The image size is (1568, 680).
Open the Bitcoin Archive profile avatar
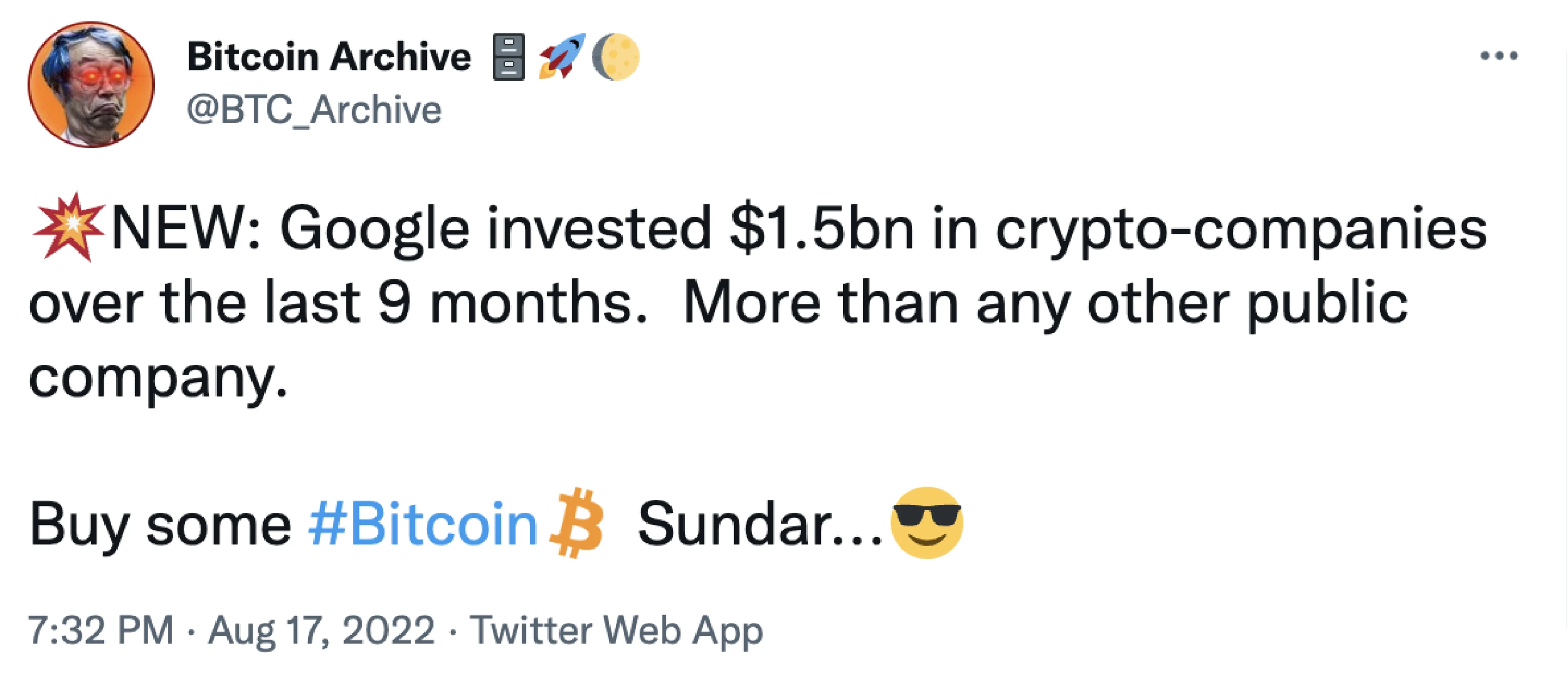91,85
